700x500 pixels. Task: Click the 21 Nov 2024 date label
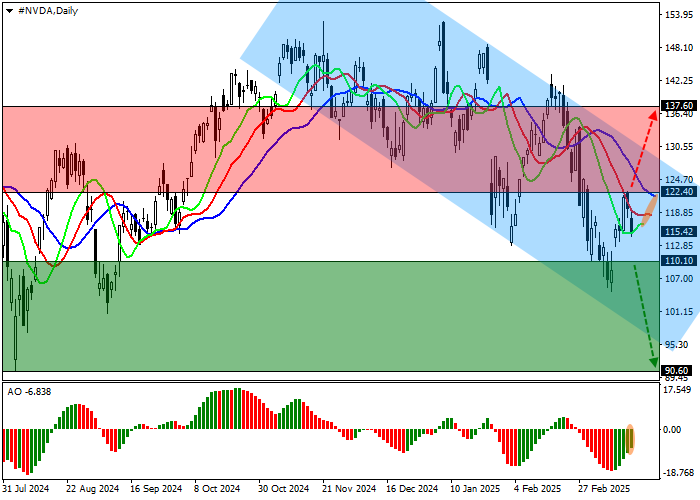click(349, 490)
